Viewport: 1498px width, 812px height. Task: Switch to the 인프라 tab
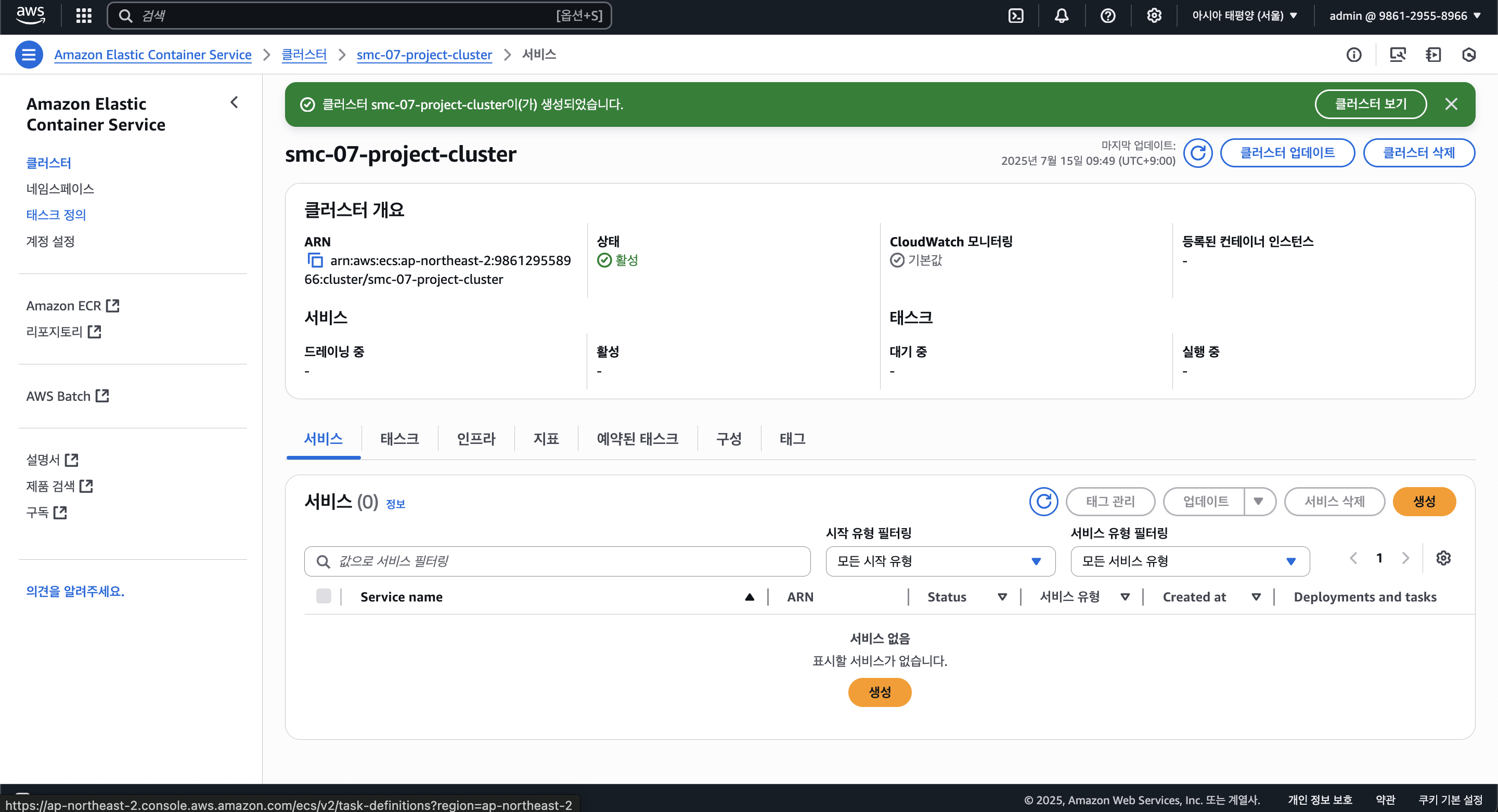click(x=476, y=439)
